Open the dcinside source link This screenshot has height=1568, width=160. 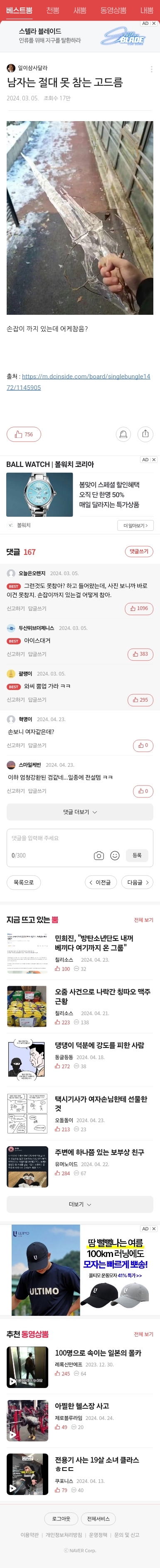(78, 382)
